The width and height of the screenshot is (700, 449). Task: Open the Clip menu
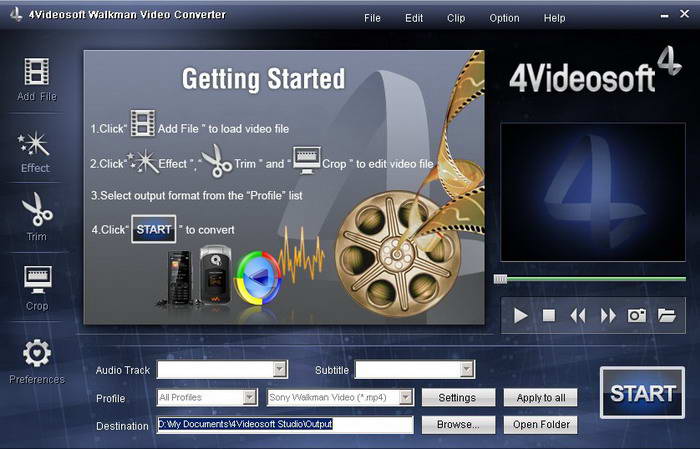pyautogui.click(x=456, y=18)
